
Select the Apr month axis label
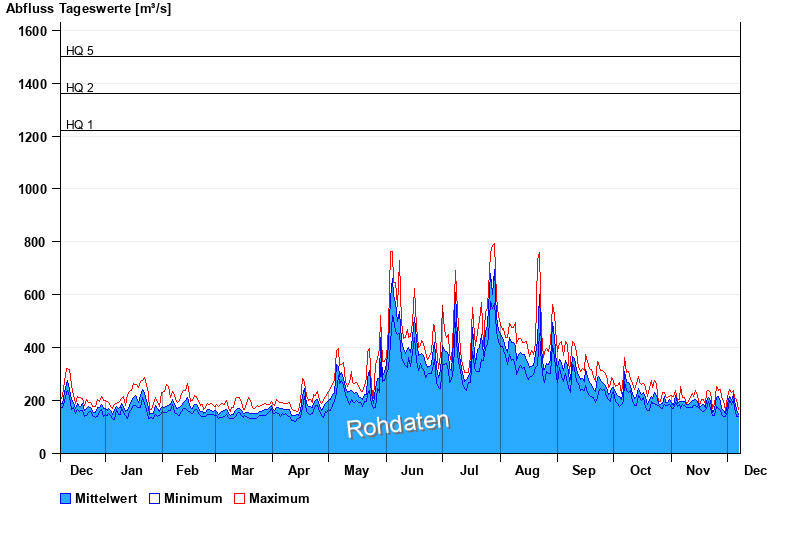tap(298, 471)
